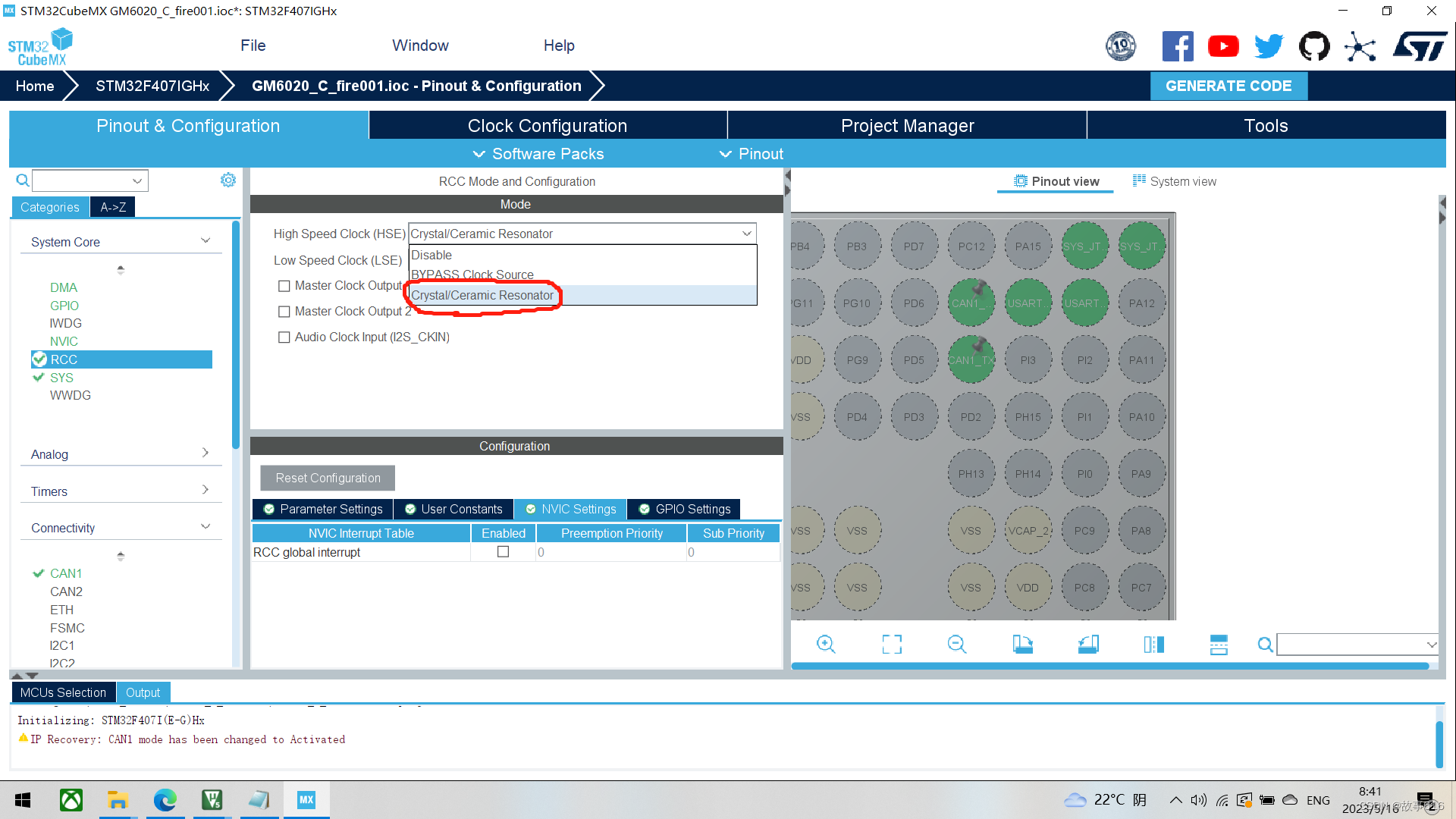
Task: Open the GitHub icon link
Action: (1314, 46)
